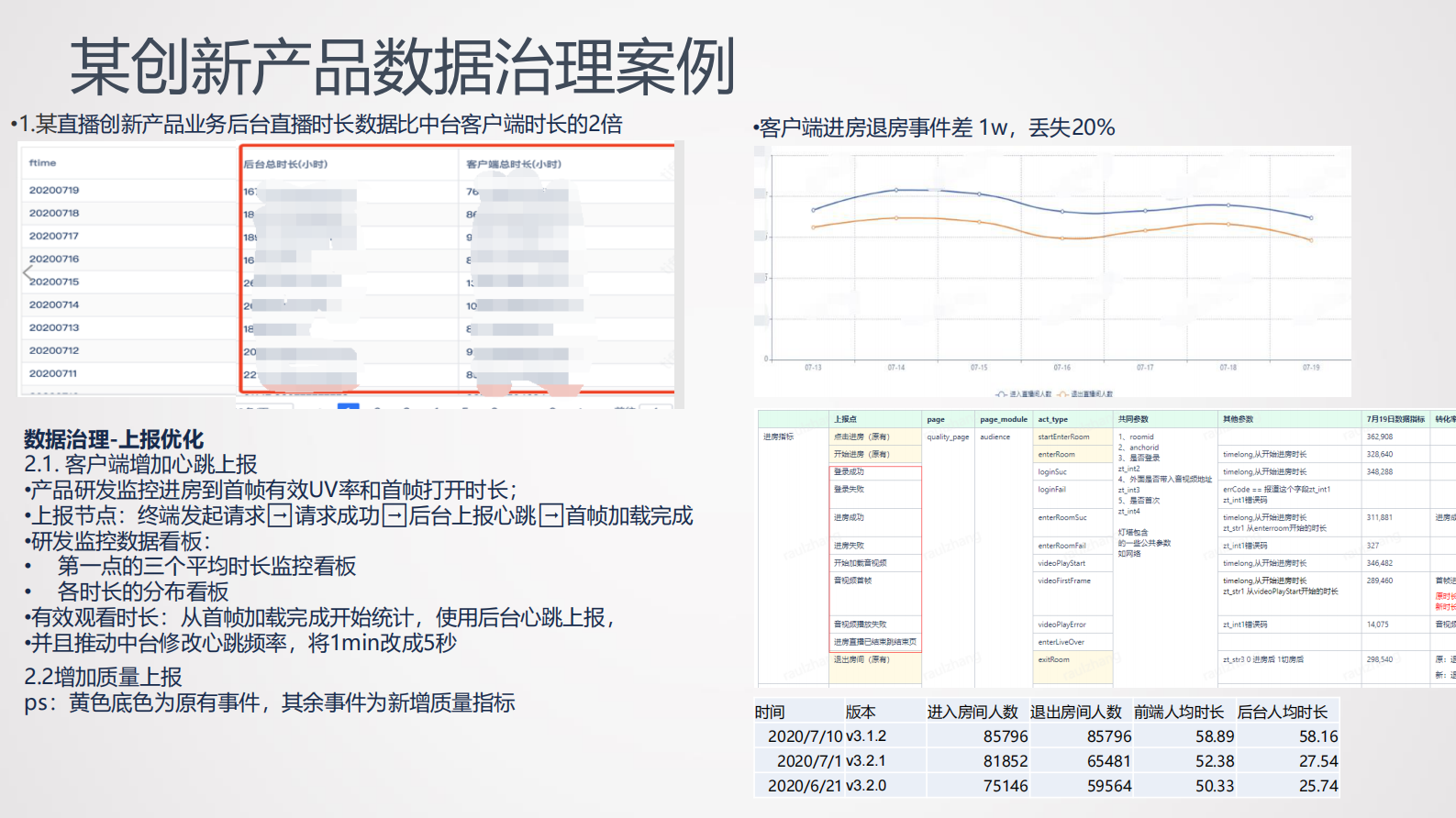Viewport: 1456px width, 818px height.
Task: Click the 进房失败 cell
Action: pyautogui.click(x=849, y=546)
